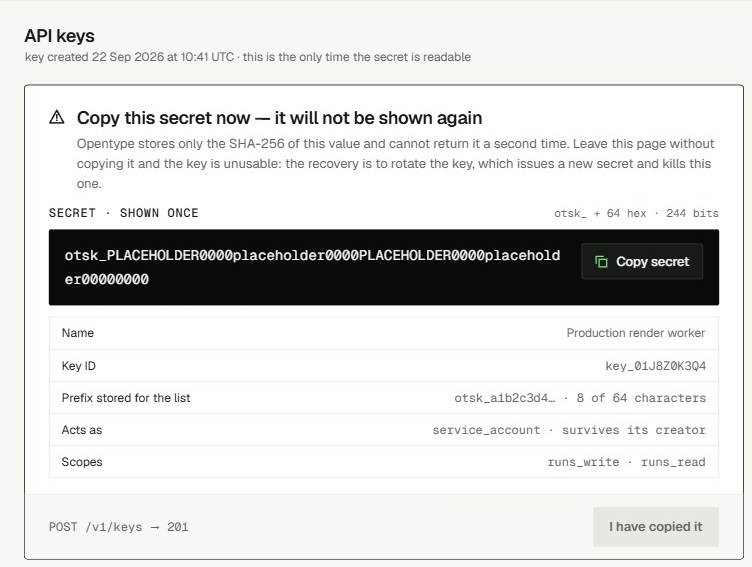Click the Production render worker value
The height and width of the screenshot is (567, 752).
pos(635,333)
